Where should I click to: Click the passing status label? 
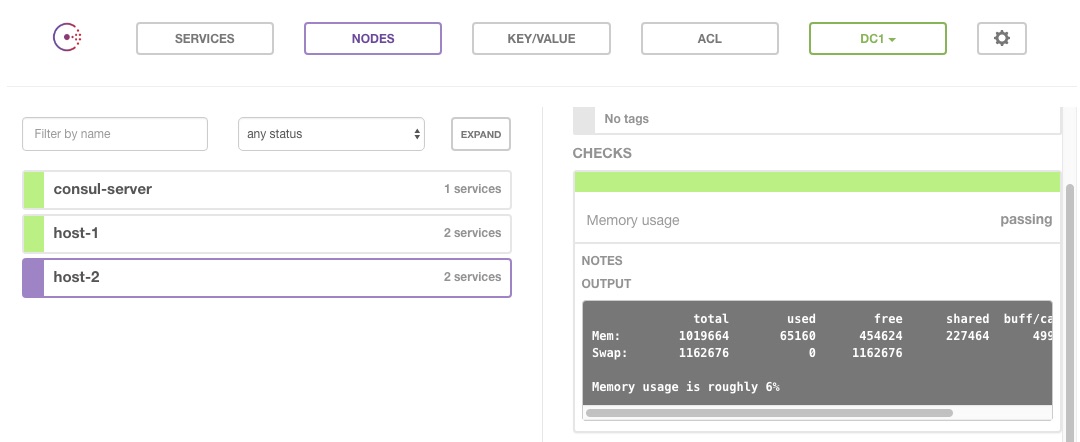tap(1026, 220)
